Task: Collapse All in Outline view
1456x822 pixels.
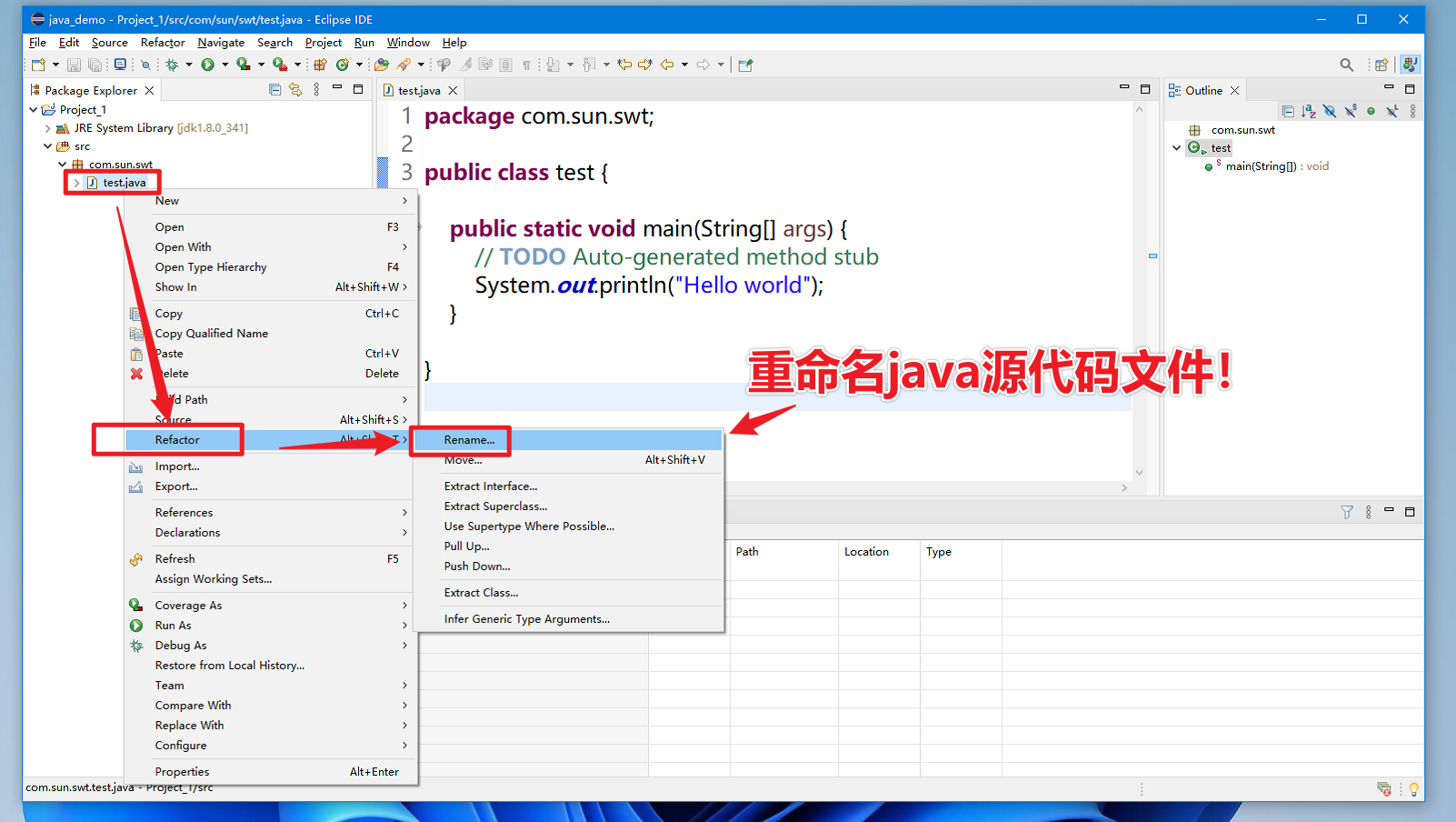Action: tap(1288, 111)
